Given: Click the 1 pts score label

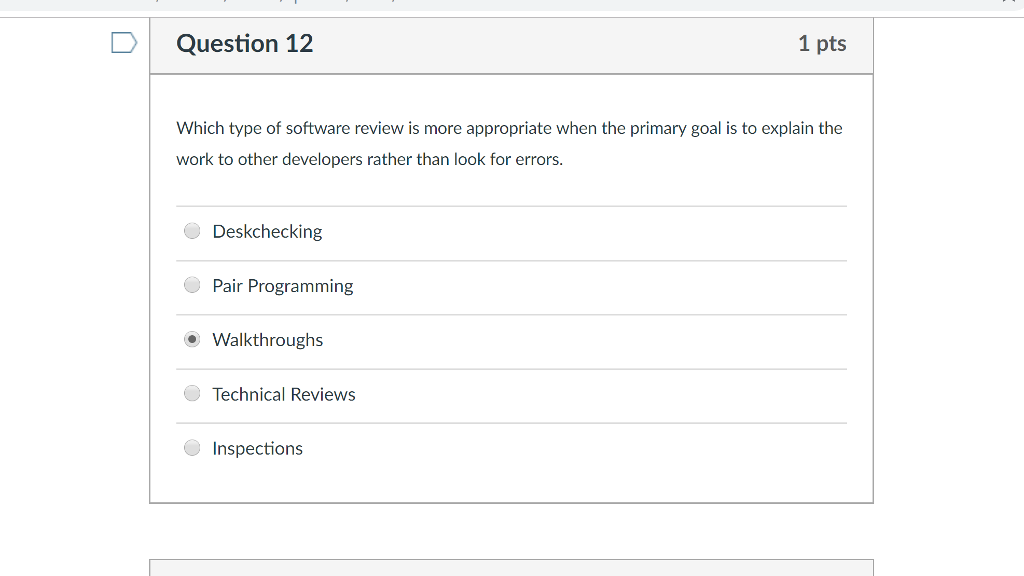Looking at the screenshot, I should [822, 44].
